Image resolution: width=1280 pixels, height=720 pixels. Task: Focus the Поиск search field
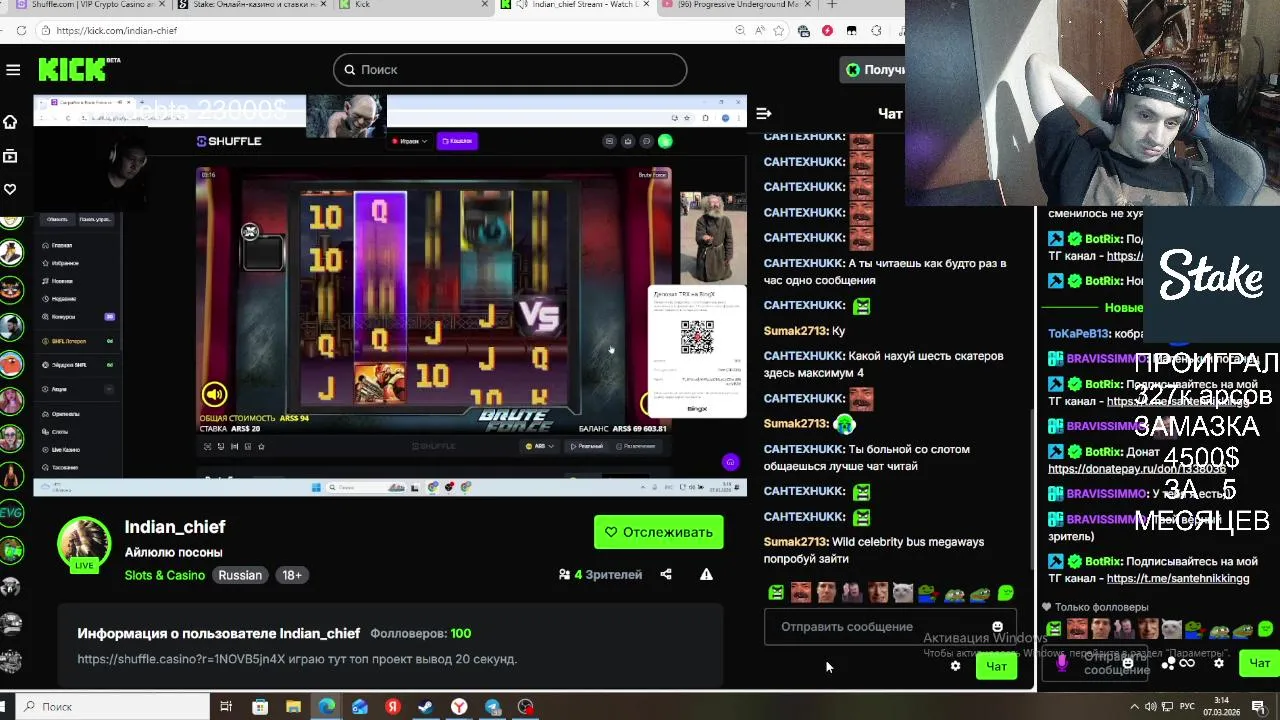510,69
